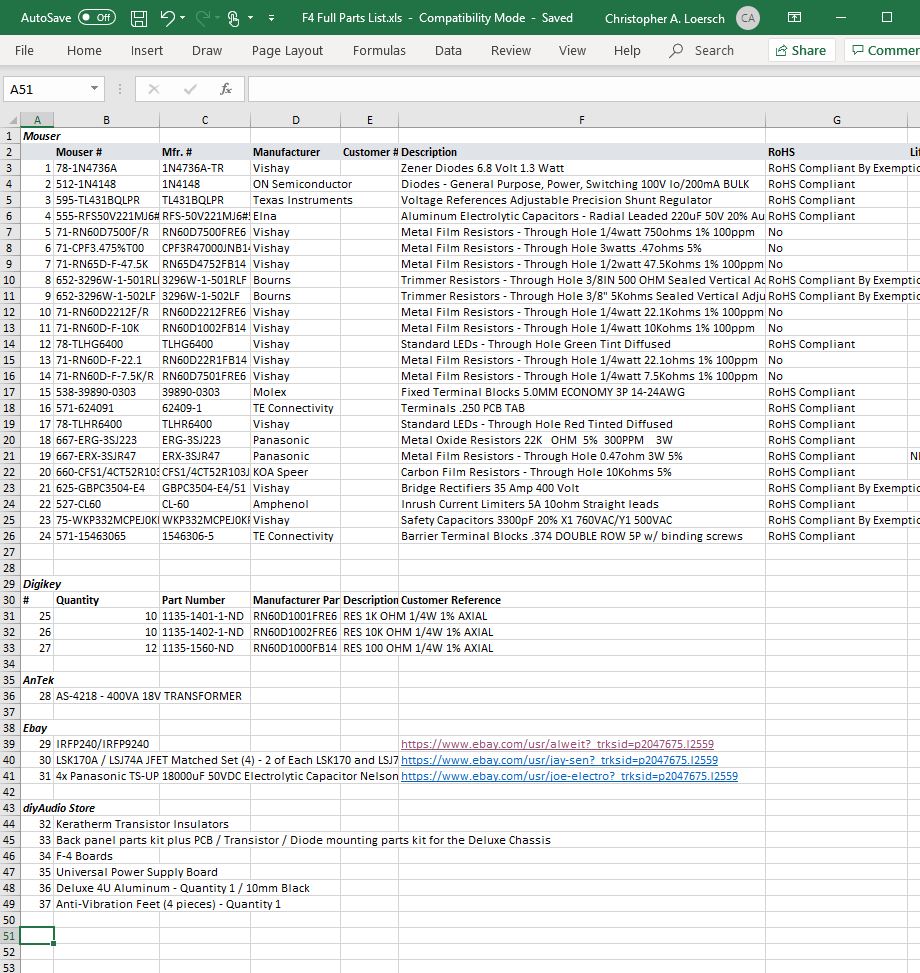920x973 pixels.
Task: Click the Comments button
Action: pos(885,50)
